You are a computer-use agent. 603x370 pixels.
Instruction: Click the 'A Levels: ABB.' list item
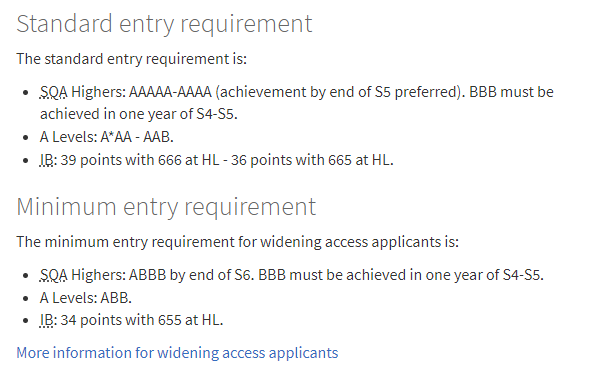coord(86,298)
